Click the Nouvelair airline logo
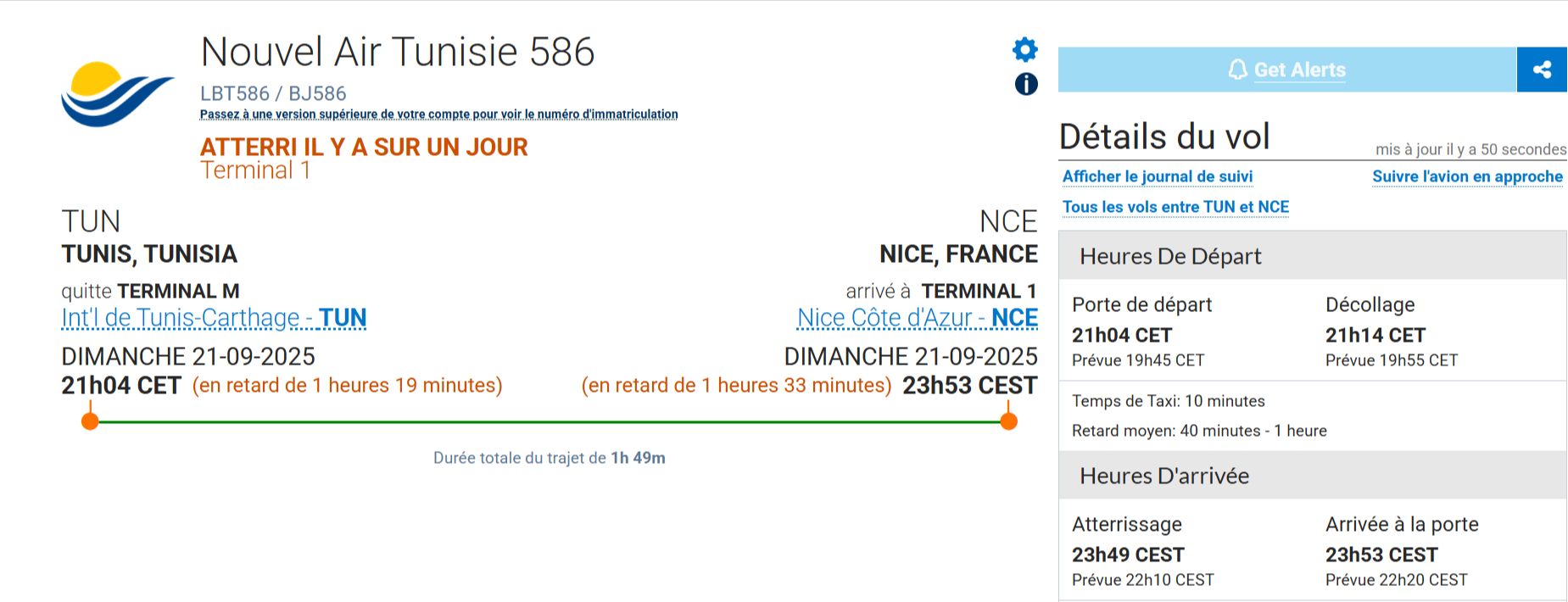The width and height of the screenshot is (1568, 602). coord(117,93)
